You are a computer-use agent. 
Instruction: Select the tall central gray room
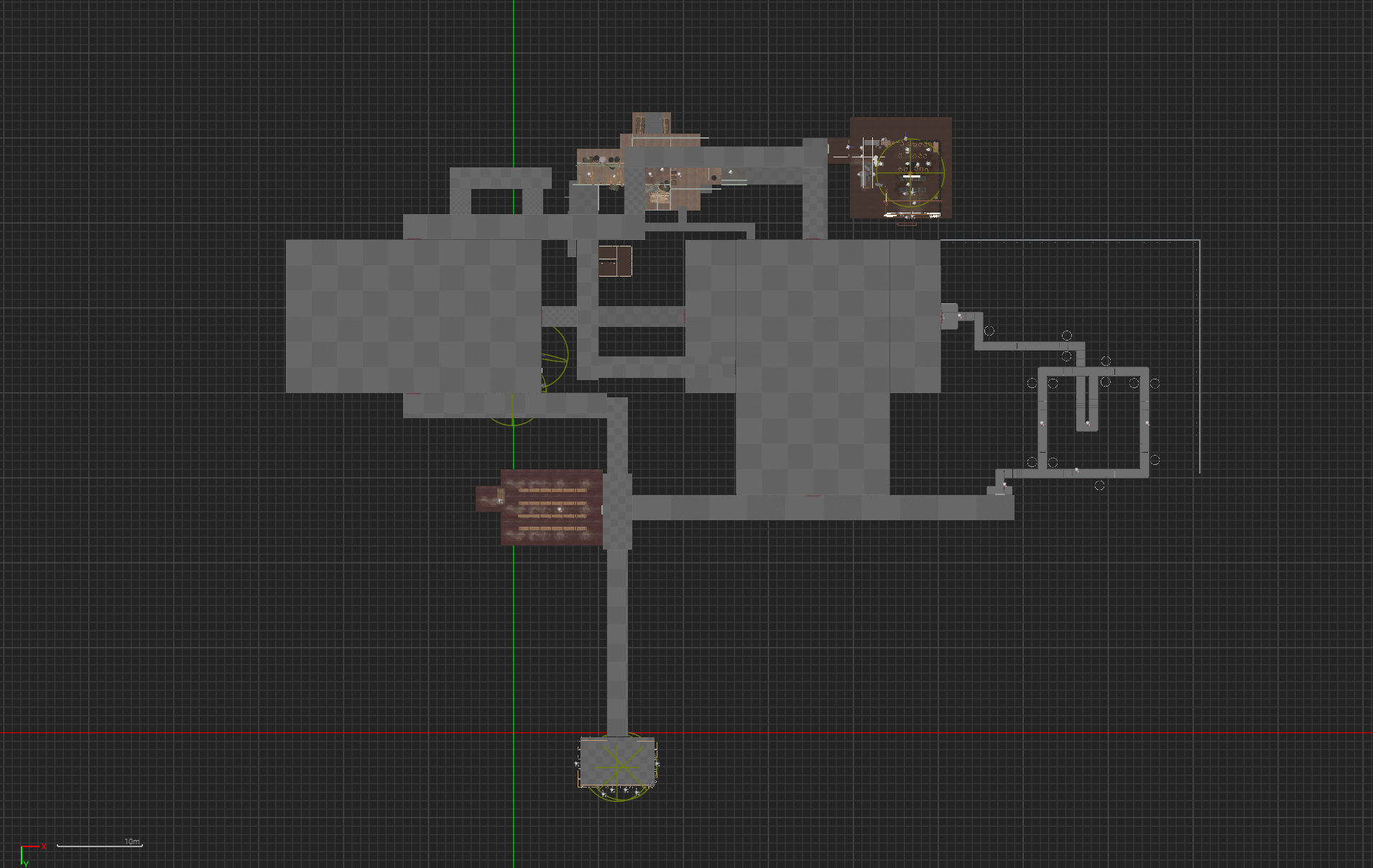[812, 366]
